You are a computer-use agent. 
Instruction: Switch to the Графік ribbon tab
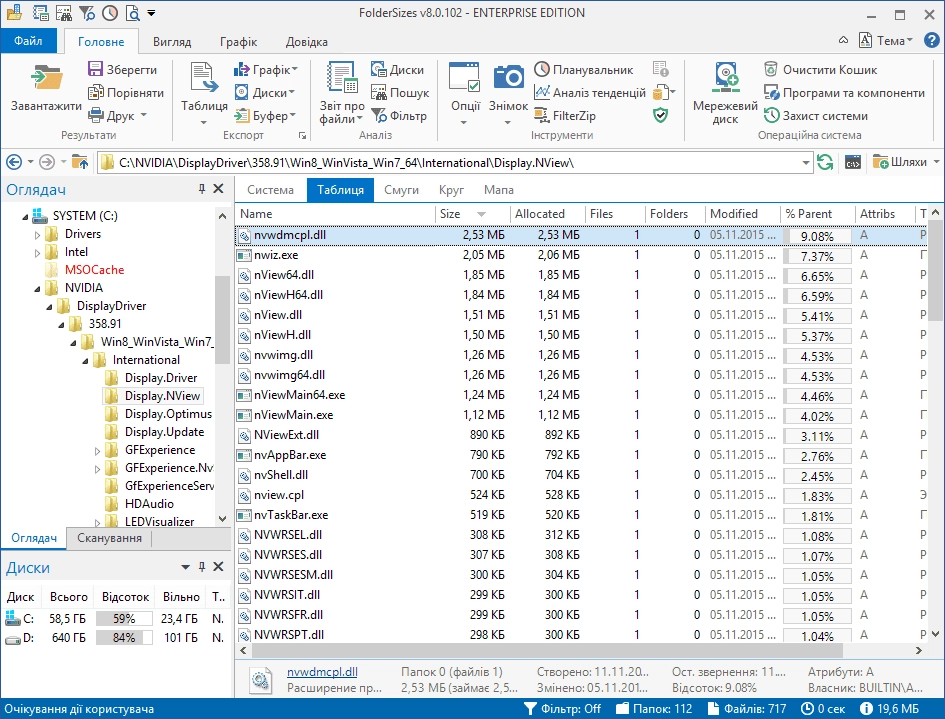239,42
